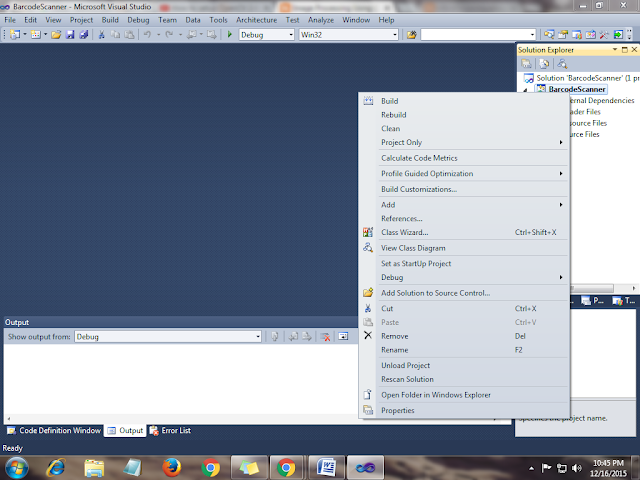640x480 pixels.
Task: Open Firefox from the taskbar
Action: (171, 467)
